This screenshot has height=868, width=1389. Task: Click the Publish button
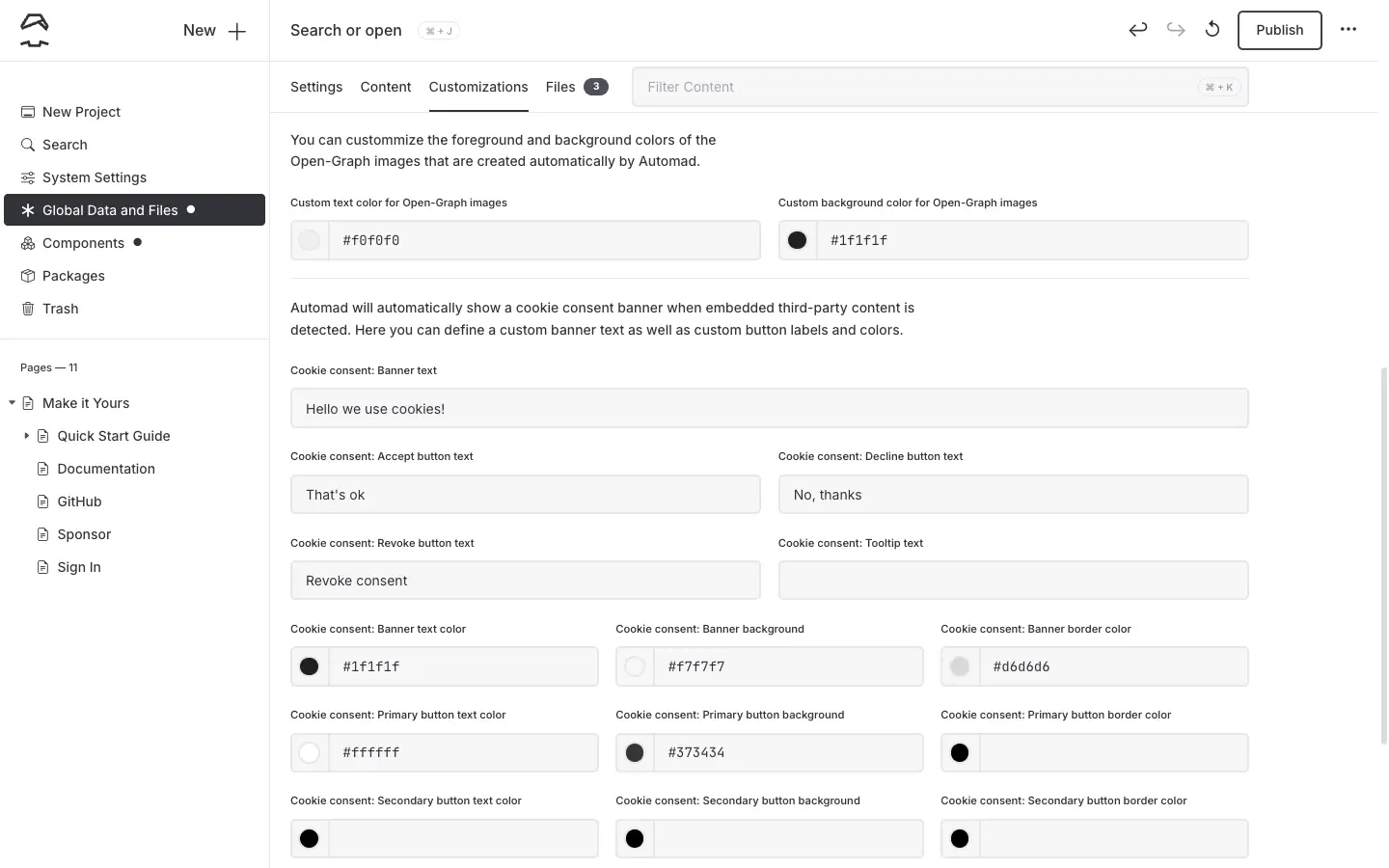1279,30
